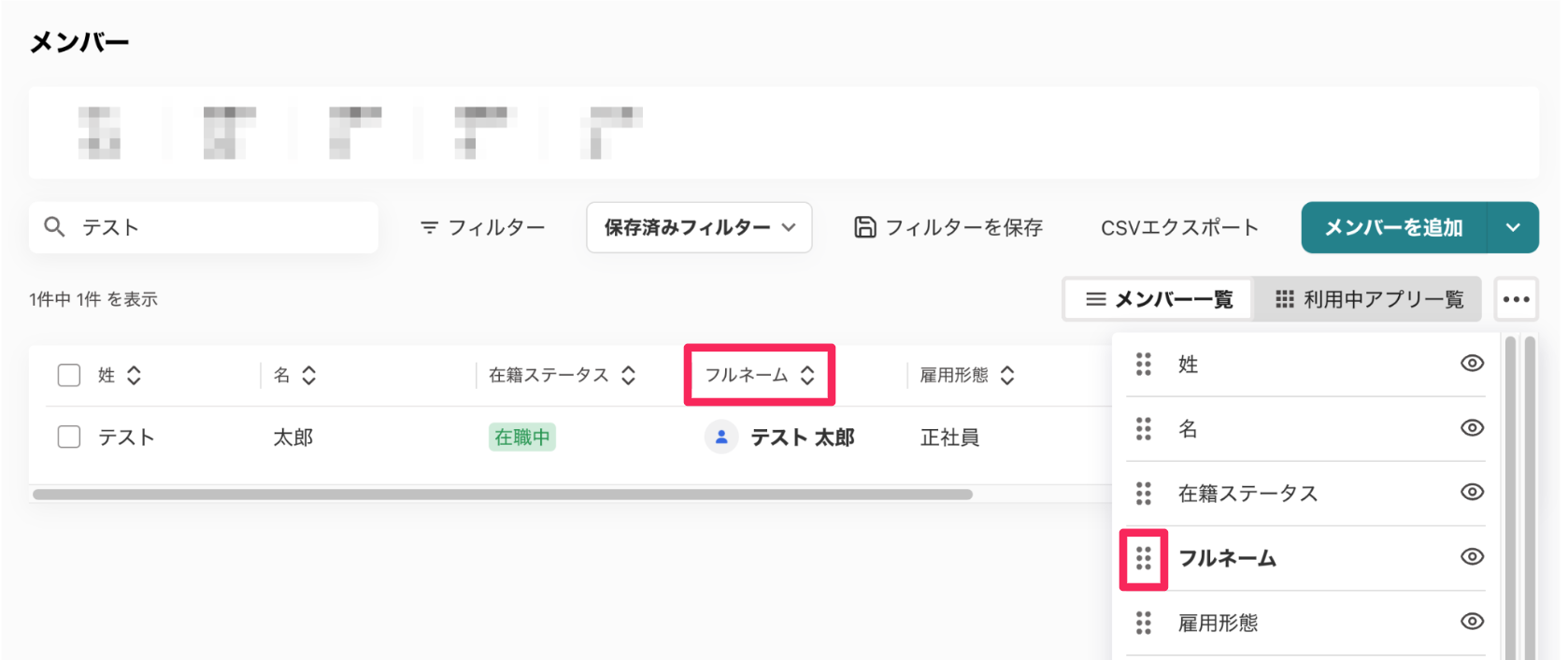The image size is (1568, 660).
Task: Click the user avatar icon next to テスト 太郎
Action: [721, 437]
